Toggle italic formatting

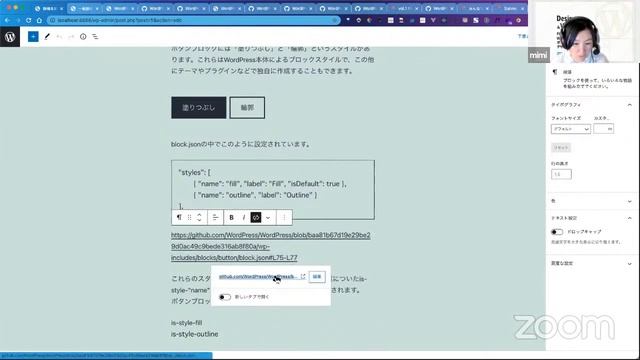[244, 218]
